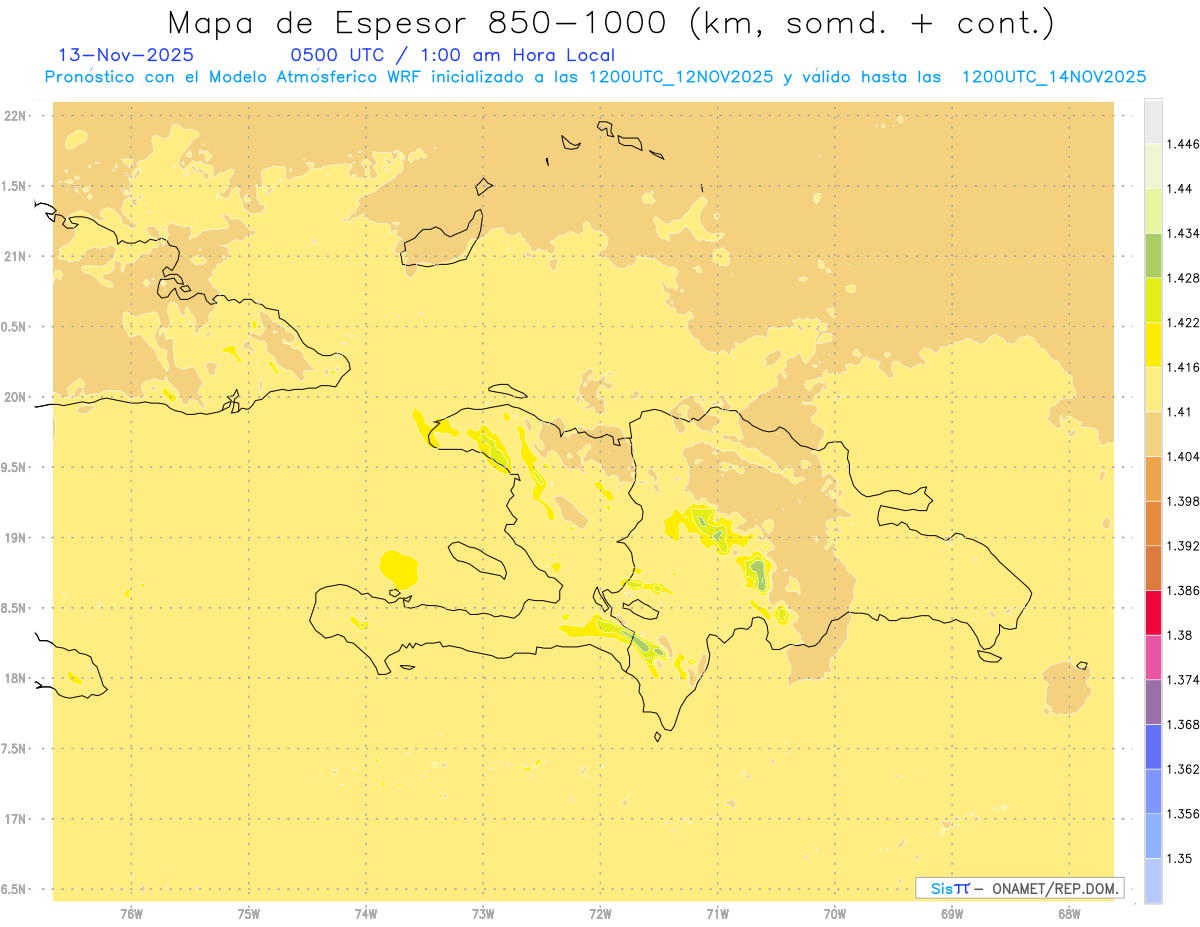Screen dimensions: 1200x927
Task: Click the '22N' latitude label
Action: (16, 116)
